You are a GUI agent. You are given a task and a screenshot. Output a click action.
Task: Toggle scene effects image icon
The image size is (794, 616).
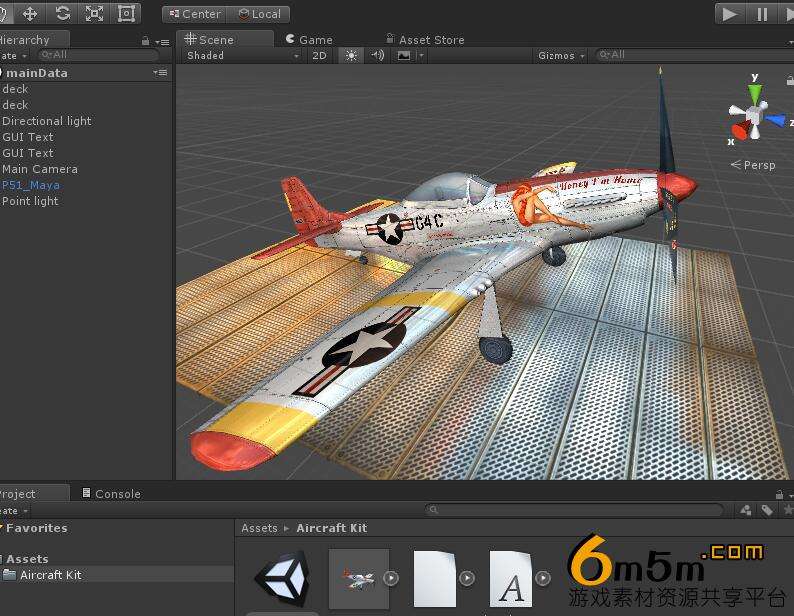point(404,55)
